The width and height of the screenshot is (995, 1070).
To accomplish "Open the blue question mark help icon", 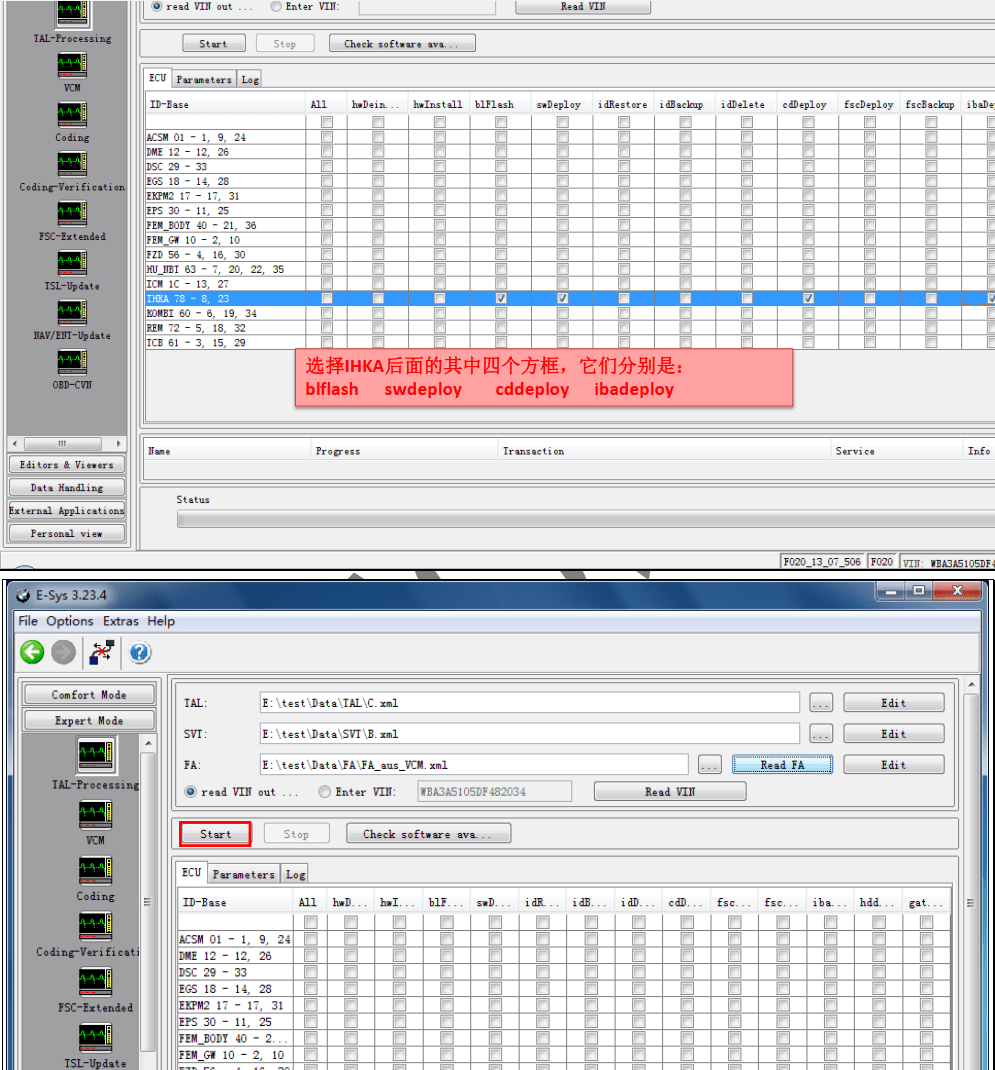I will 140,653.
